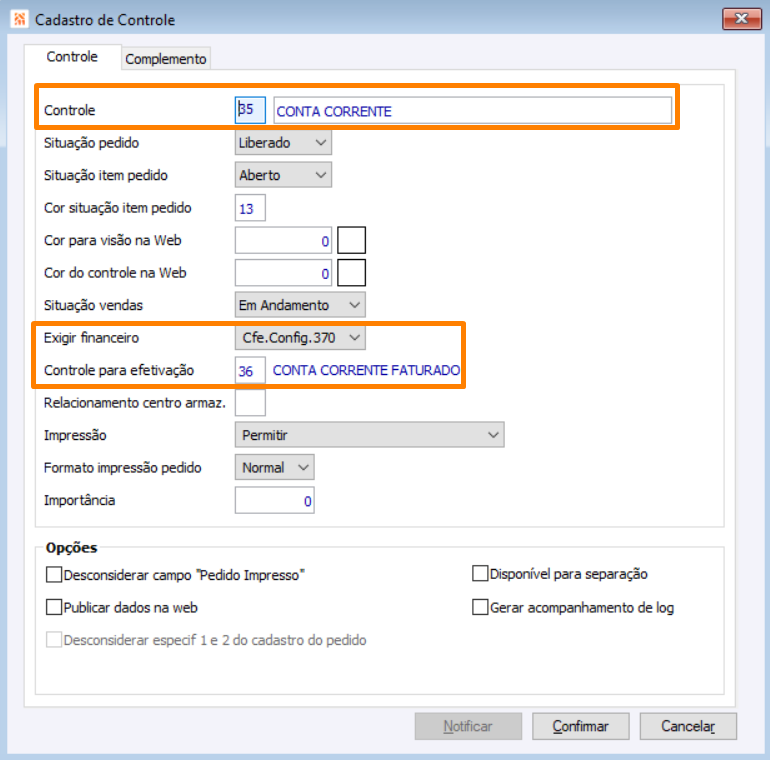Enable Desconsiderar campo "Pedido Impresso" checkbox

pos(54,575)
